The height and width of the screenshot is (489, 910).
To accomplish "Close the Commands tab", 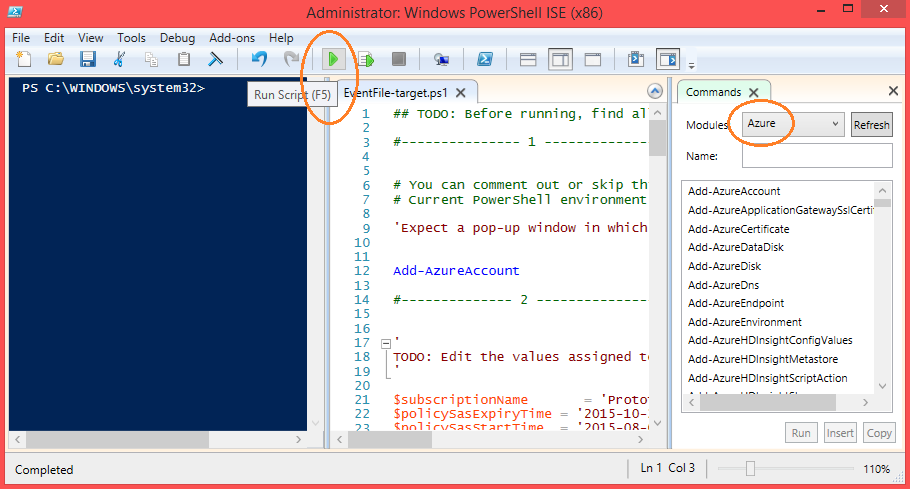I will pos(754,92).
